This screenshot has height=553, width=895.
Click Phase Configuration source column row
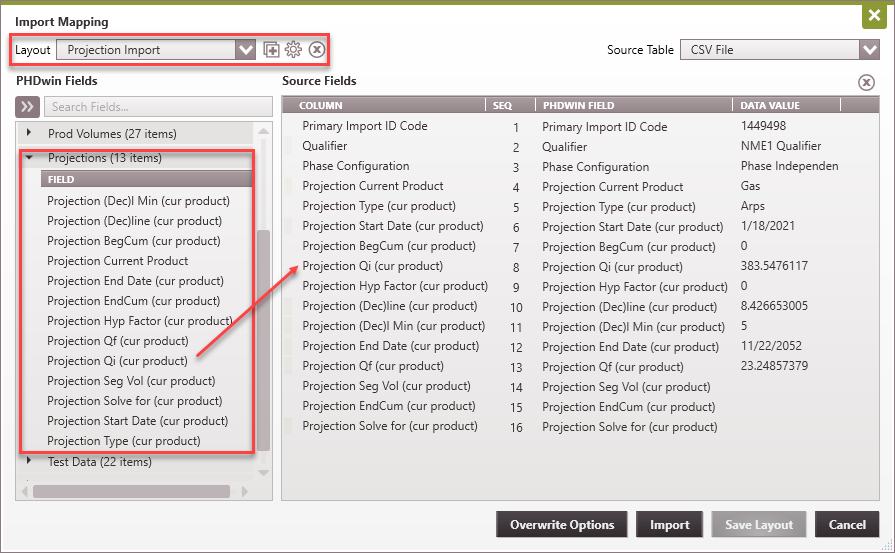(x=356, y=166)
